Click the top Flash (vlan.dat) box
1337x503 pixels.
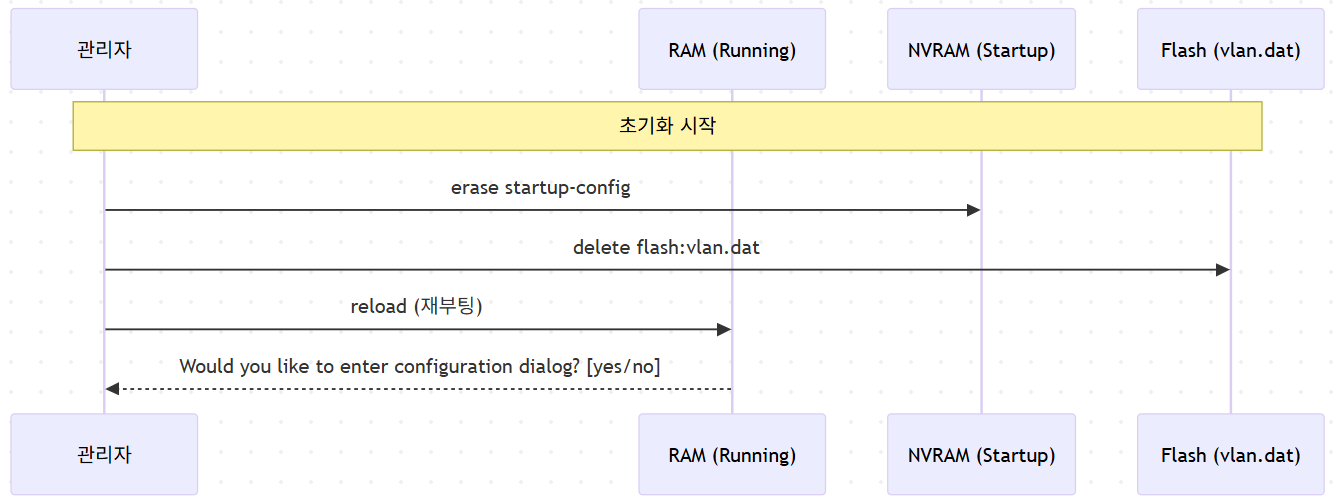(1231, 49)
